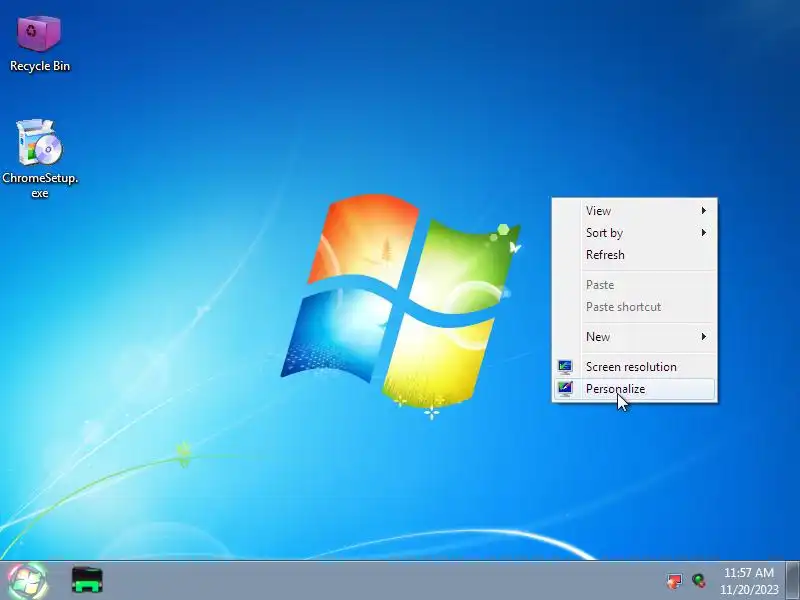Screen dimensions: 800x600
Task: Expand the arrow beside Sort by
Action: tap(704, 233)
